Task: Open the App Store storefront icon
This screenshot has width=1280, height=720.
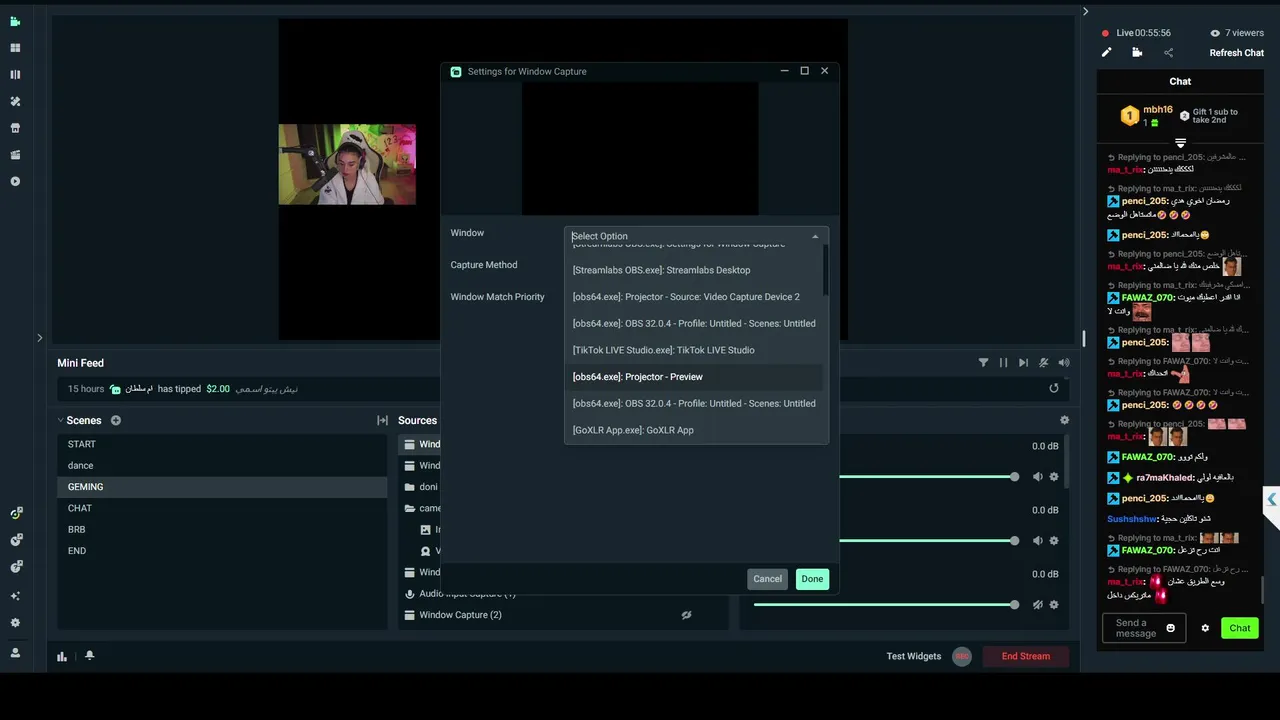Action: tap(15, 128)
